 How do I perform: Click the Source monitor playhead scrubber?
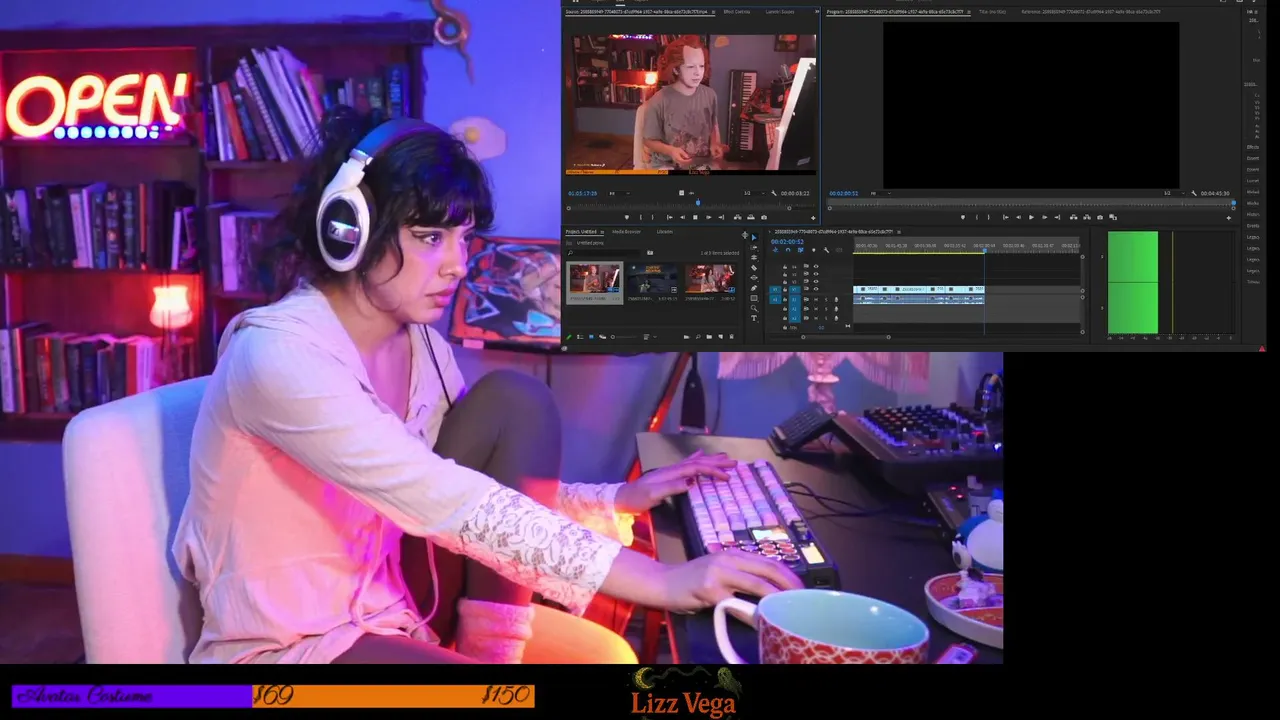698,202
